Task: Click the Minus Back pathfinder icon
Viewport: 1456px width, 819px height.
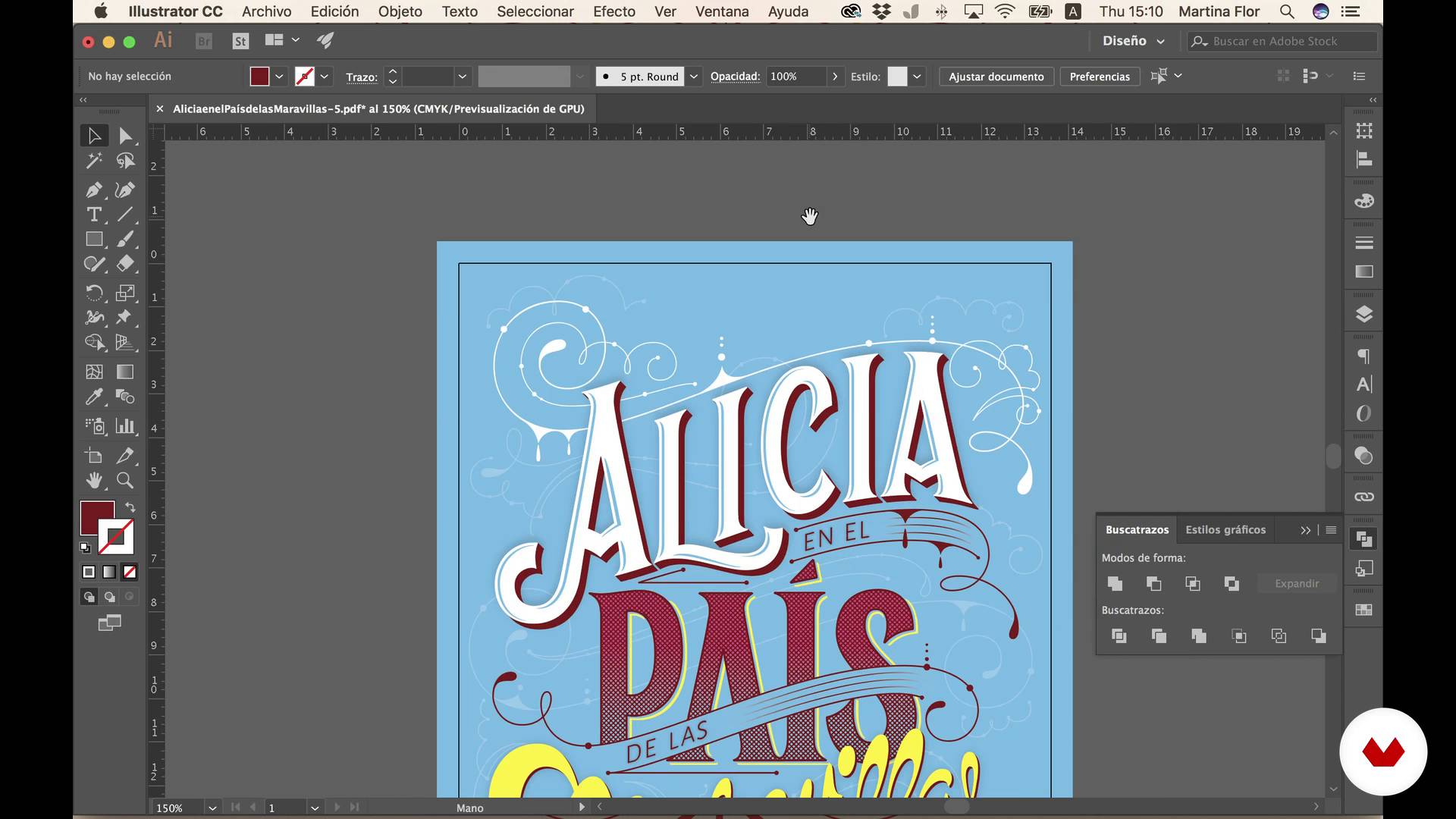Action: coord(1319,635)
